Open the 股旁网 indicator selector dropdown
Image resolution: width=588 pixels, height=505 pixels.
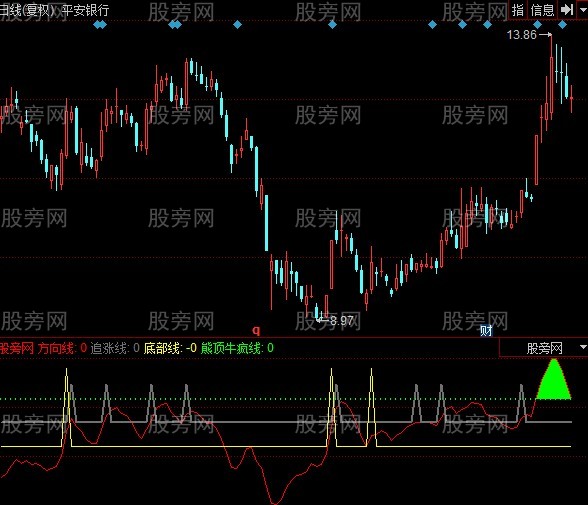coord(544,348)
